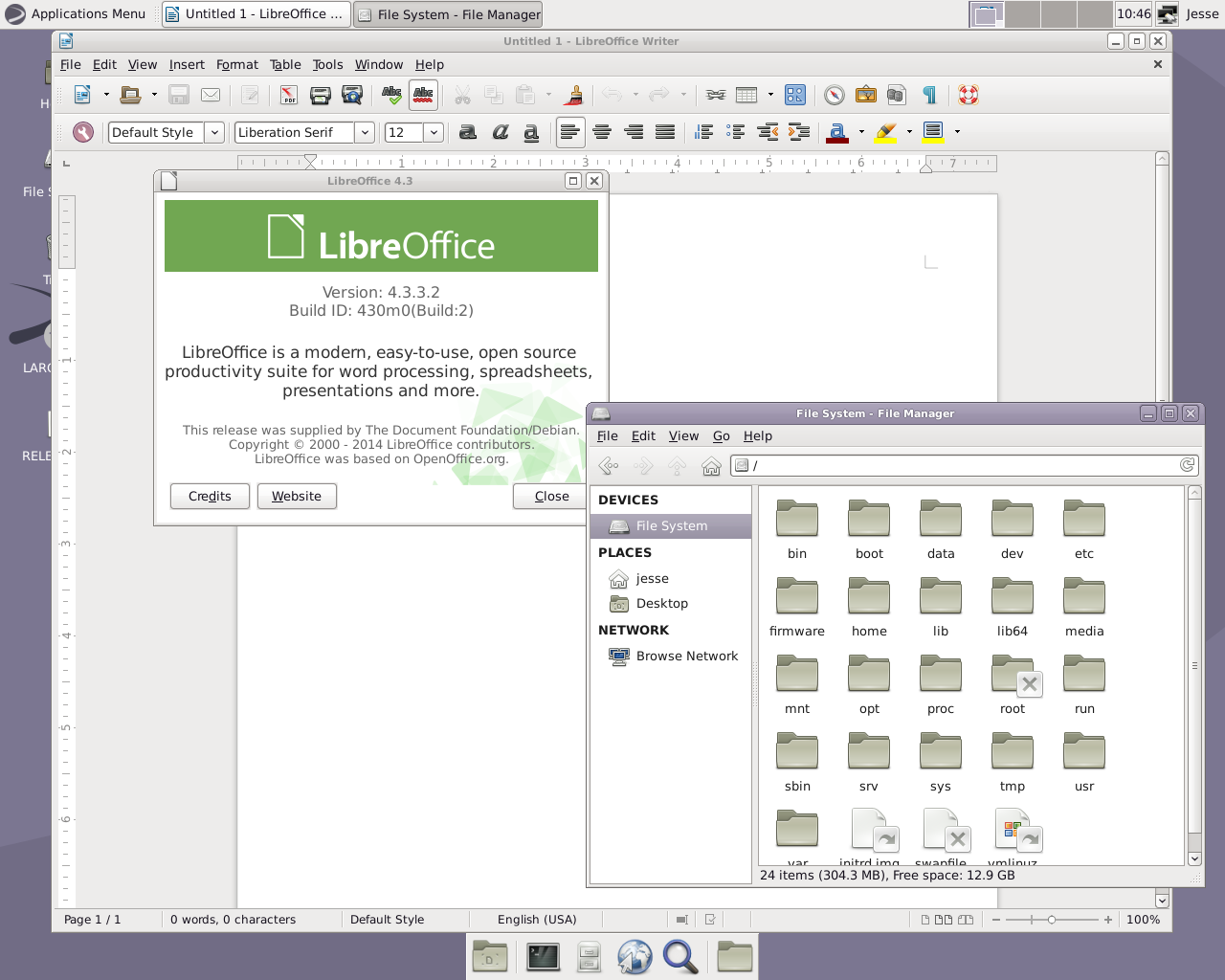Toggle Nonprinting Characters pilcrow icon
This screenshot has height=980, width=1225.
pyautogui.click(x=929, y=95)
